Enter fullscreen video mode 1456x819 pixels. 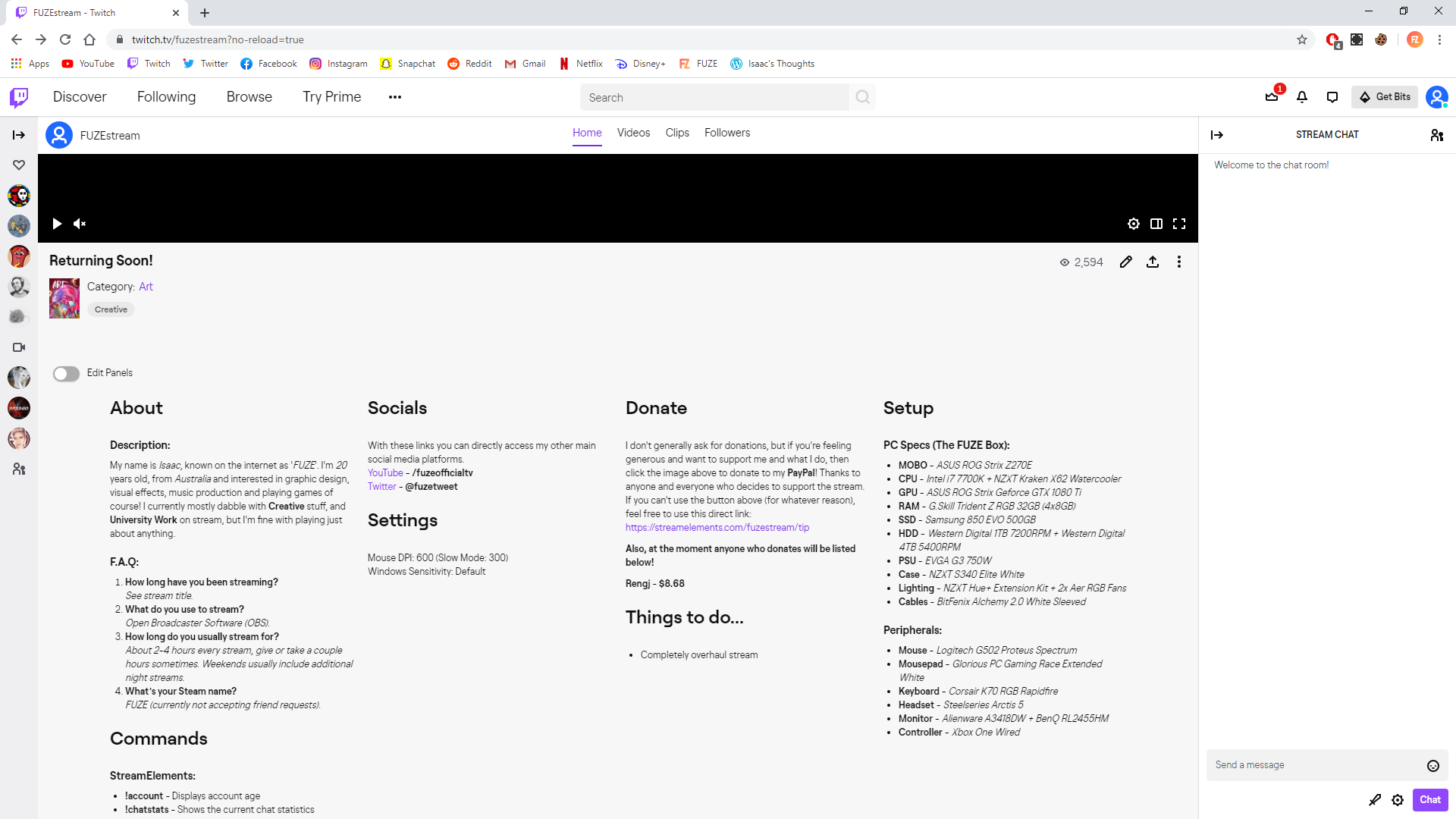pos(1179,224)
